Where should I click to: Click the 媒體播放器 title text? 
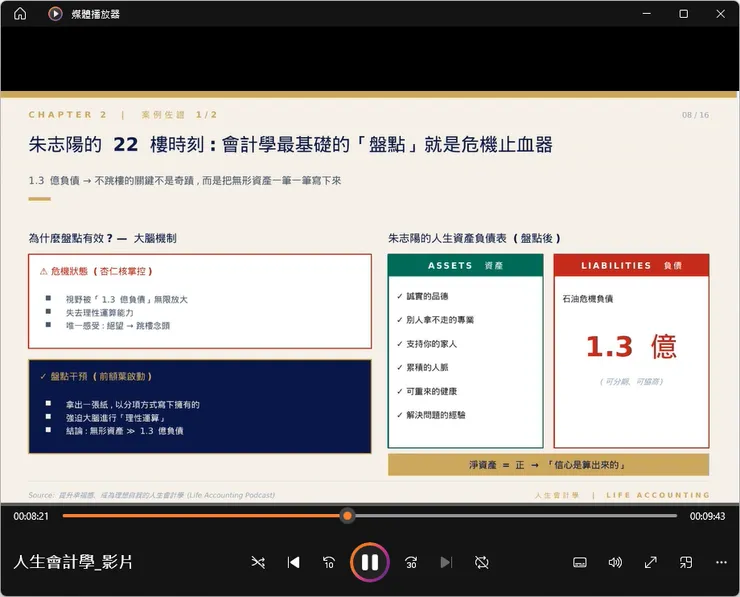pos(95,14)
